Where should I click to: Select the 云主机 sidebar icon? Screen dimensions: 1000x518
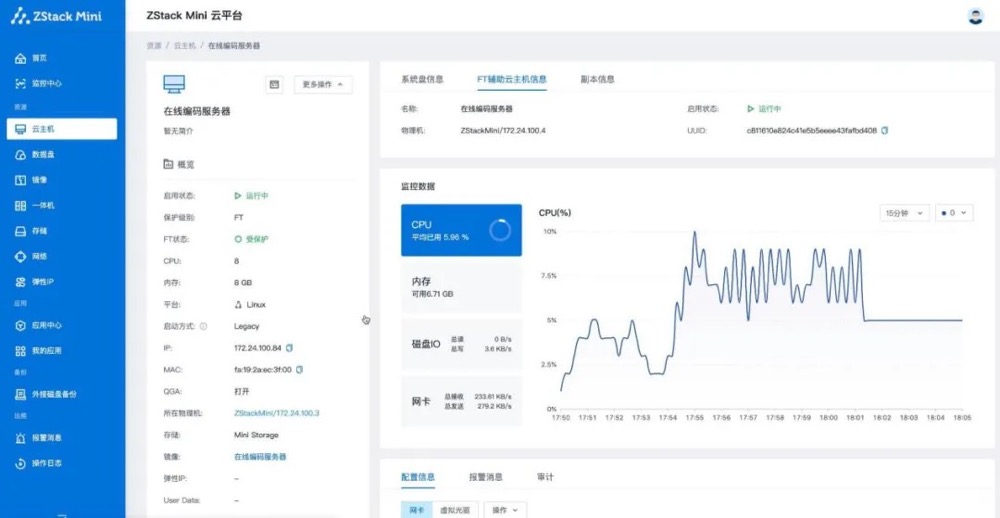(x=20, y=129)
